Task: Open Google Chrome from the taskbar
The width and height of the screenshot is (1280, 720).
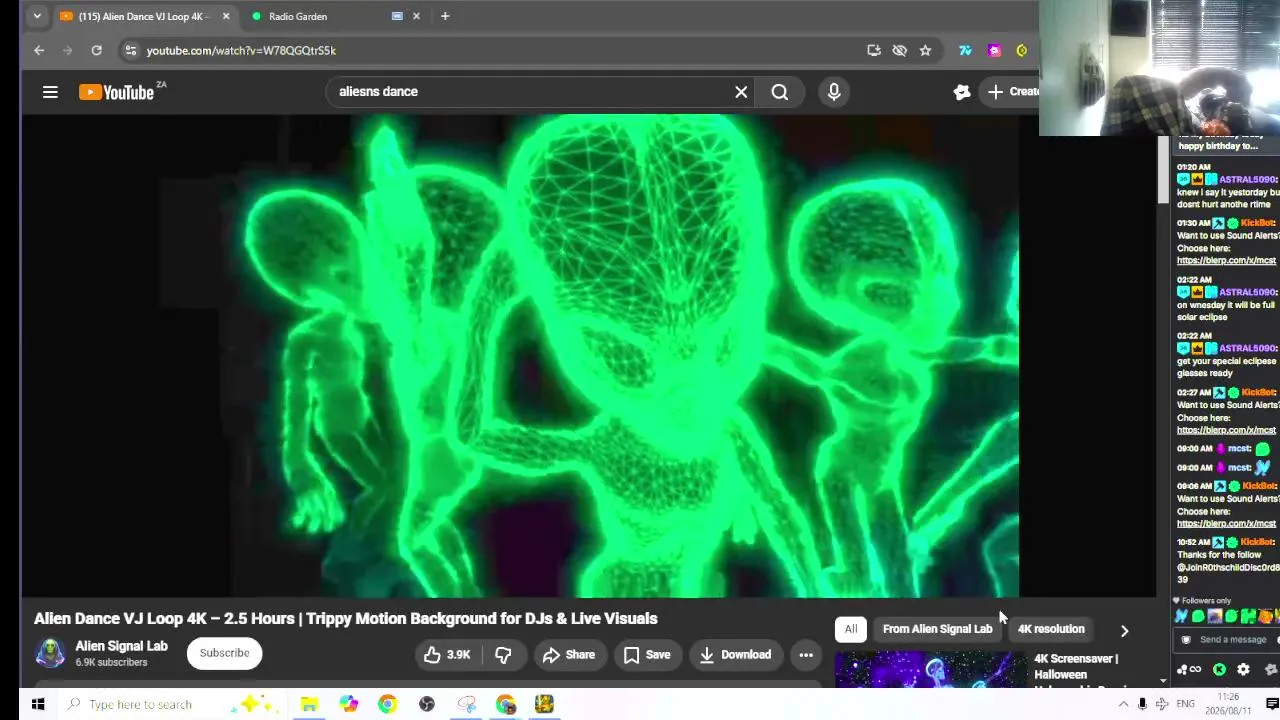Action: 387,705
